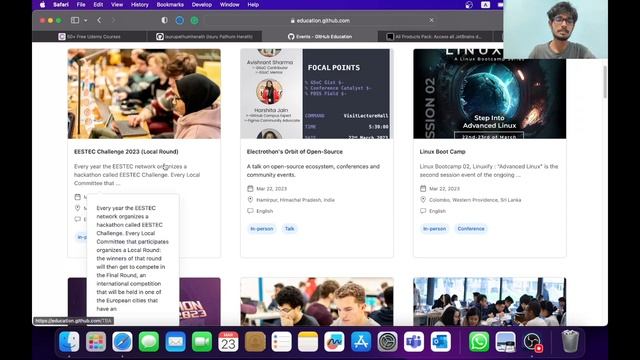Viewport: 640px width, 360px height.
Task: Open the Notes app in the dock
Action: pyautogui.click(x=308, y=342)
